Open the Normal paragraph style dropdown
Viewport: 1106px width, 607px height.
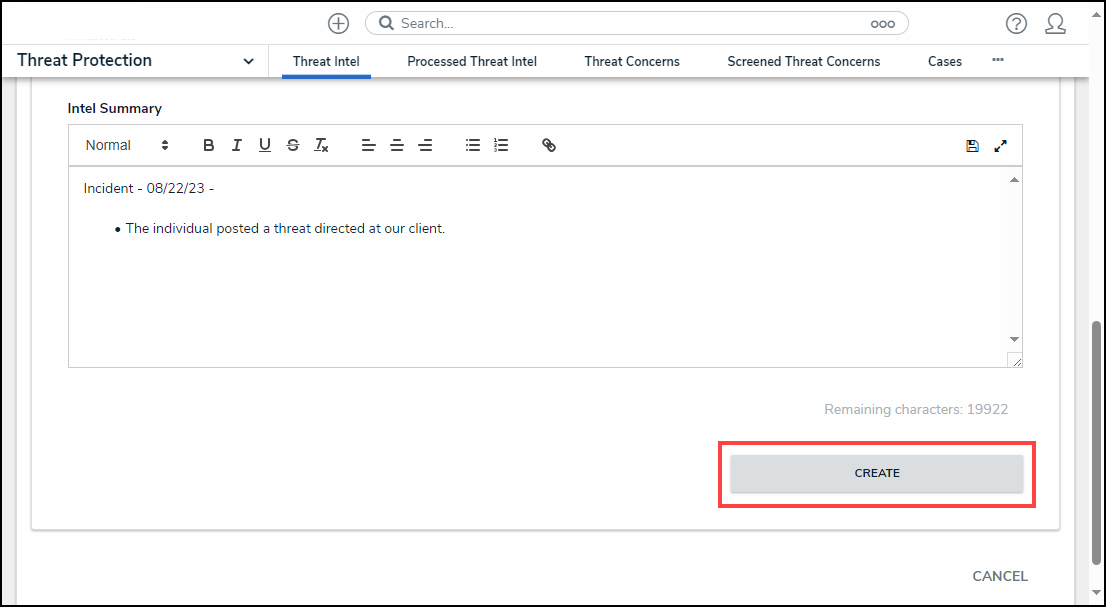click(127, 145)
